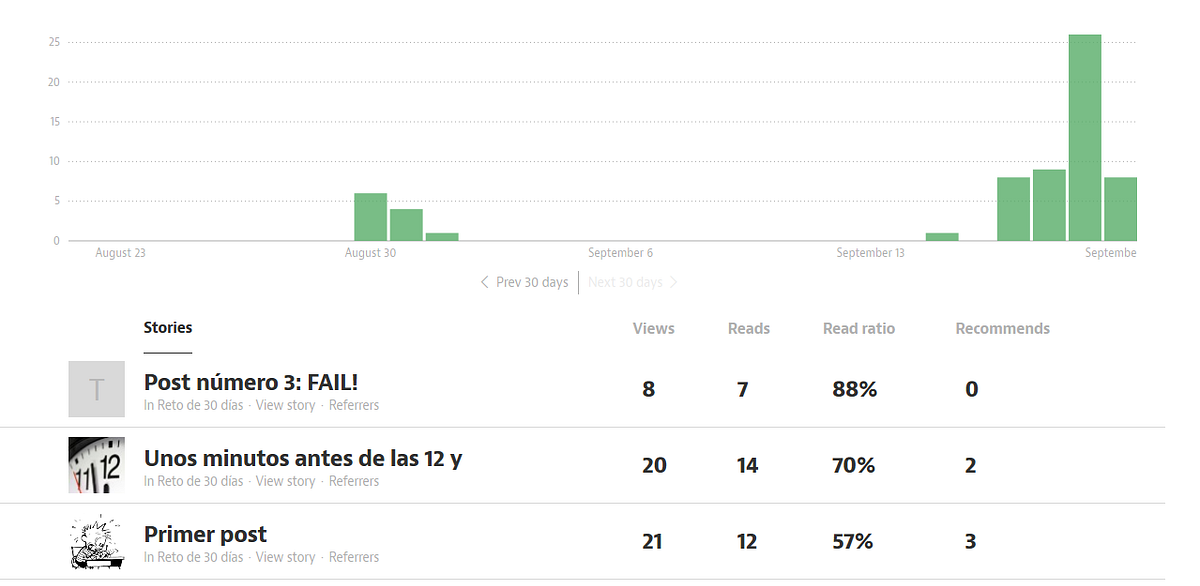This screenshot has height=586, width=1200.
Task: Click 'View story' under Post número 3
Action: click(285, 405)
